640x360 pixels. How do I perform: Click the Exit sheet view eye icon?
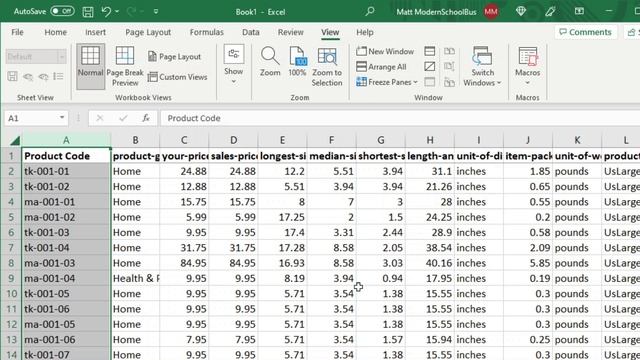[x=28, y=76]
